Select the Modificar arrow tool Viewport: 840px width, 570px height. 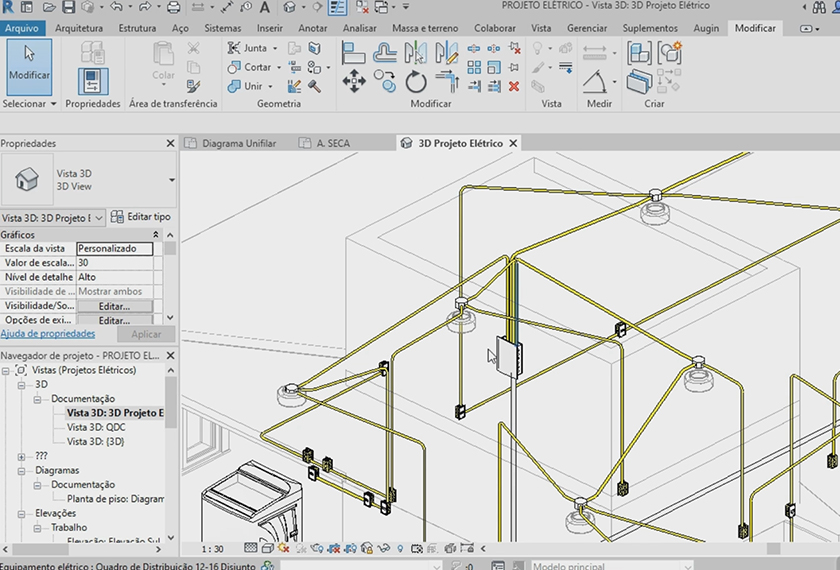pos(29,62)
